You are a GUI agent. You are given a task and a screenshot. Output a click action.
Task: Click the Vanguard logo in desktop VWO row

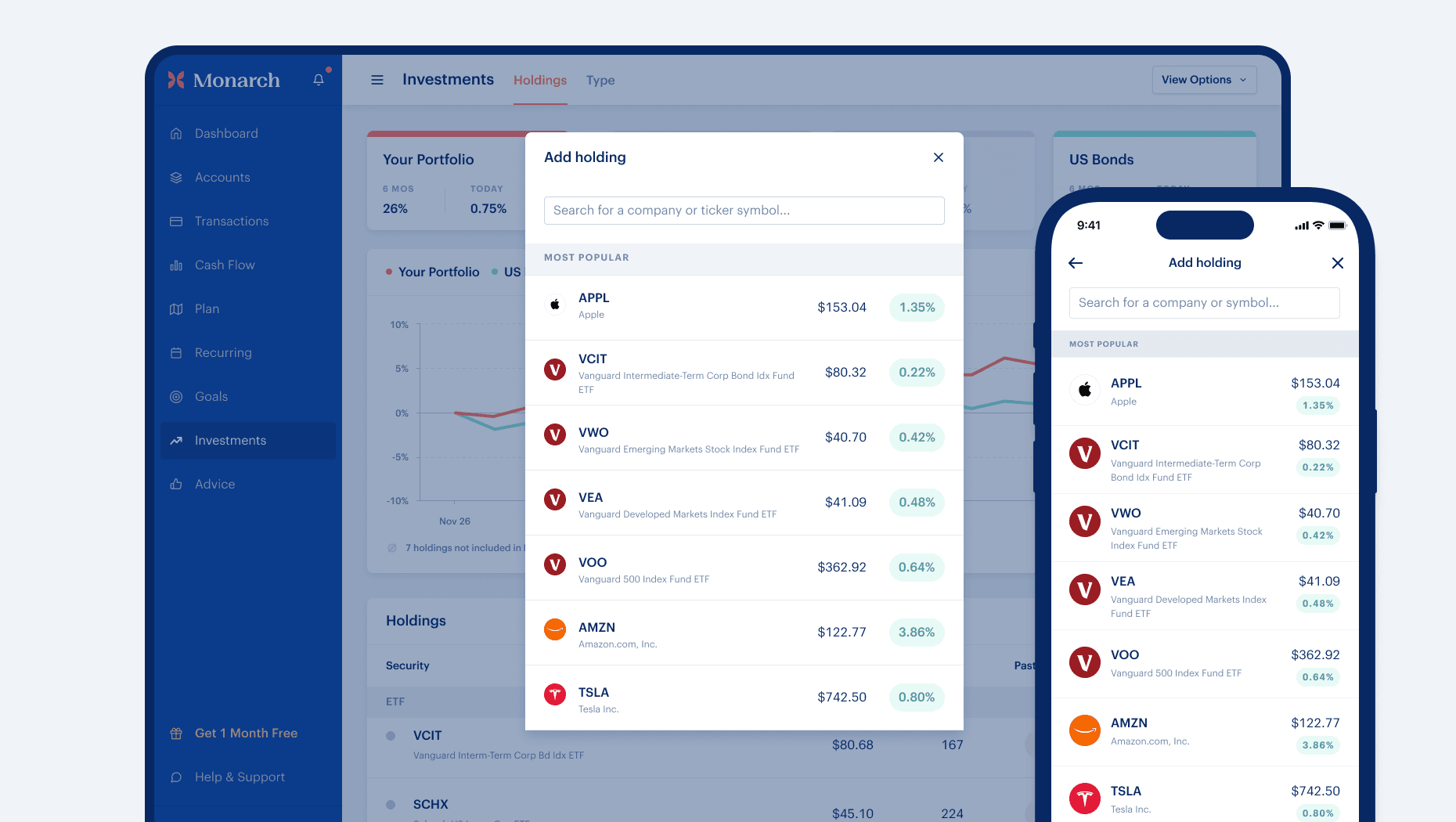555,434
